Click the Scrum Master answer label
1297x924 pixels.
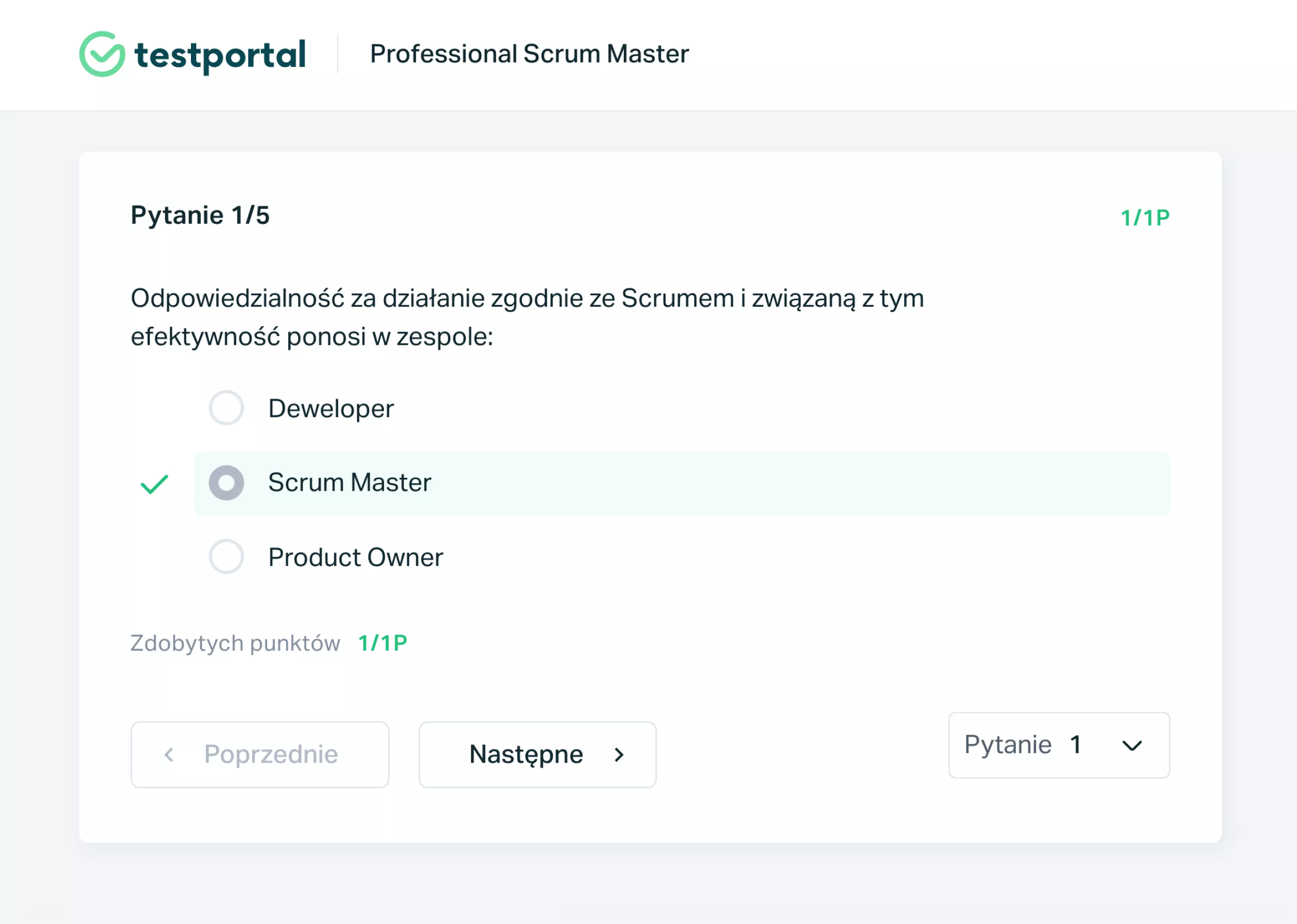tap(350, 482)
